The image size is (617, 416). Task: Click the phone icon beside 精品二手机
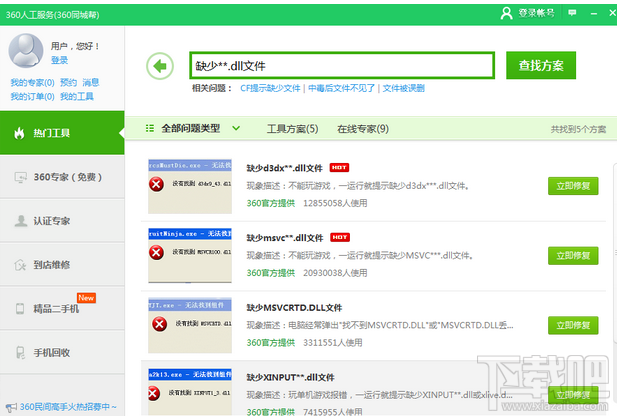pos(20,309)
